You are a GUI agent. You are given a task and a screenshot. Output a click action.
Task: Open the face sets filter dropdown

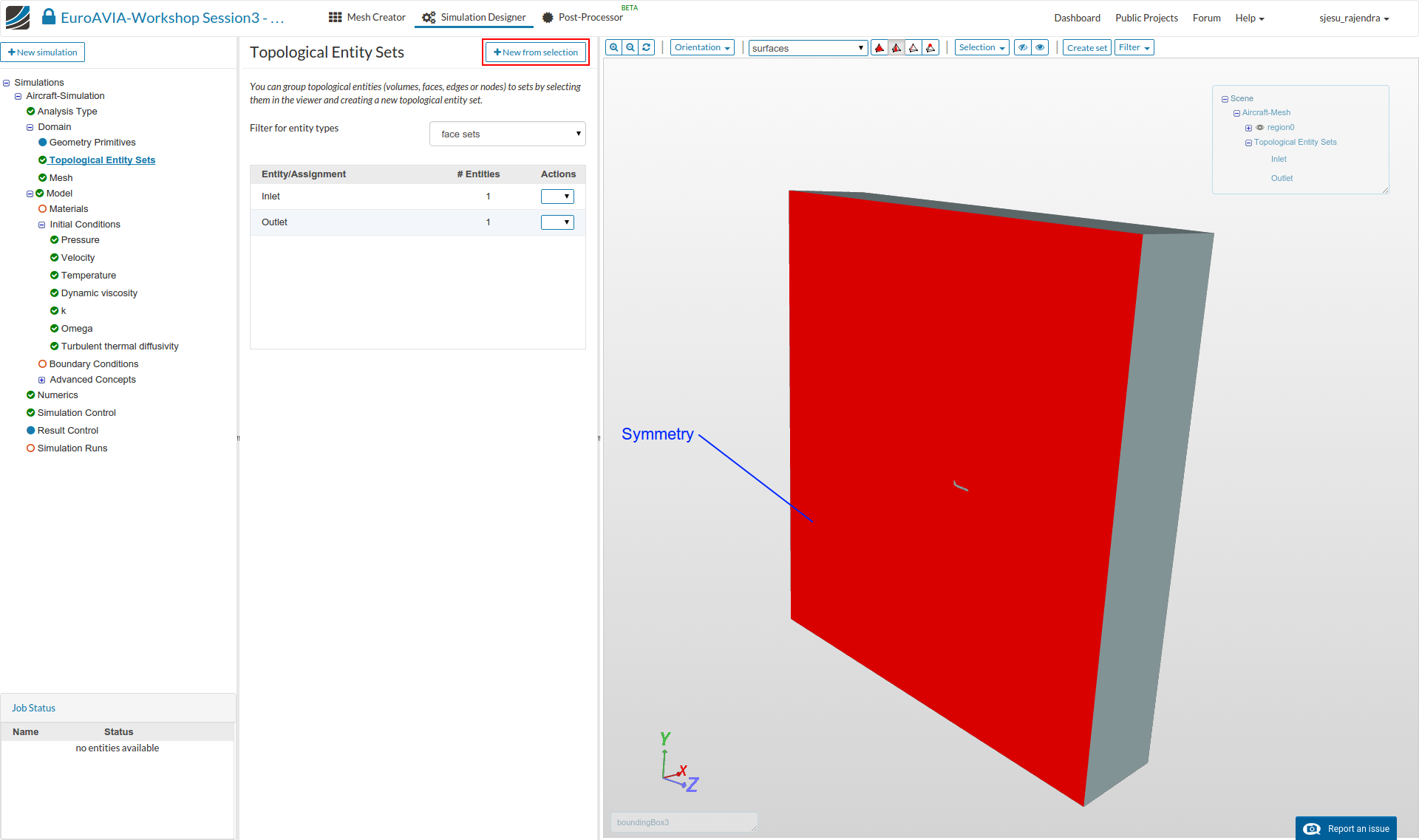[x=507, y=134]
